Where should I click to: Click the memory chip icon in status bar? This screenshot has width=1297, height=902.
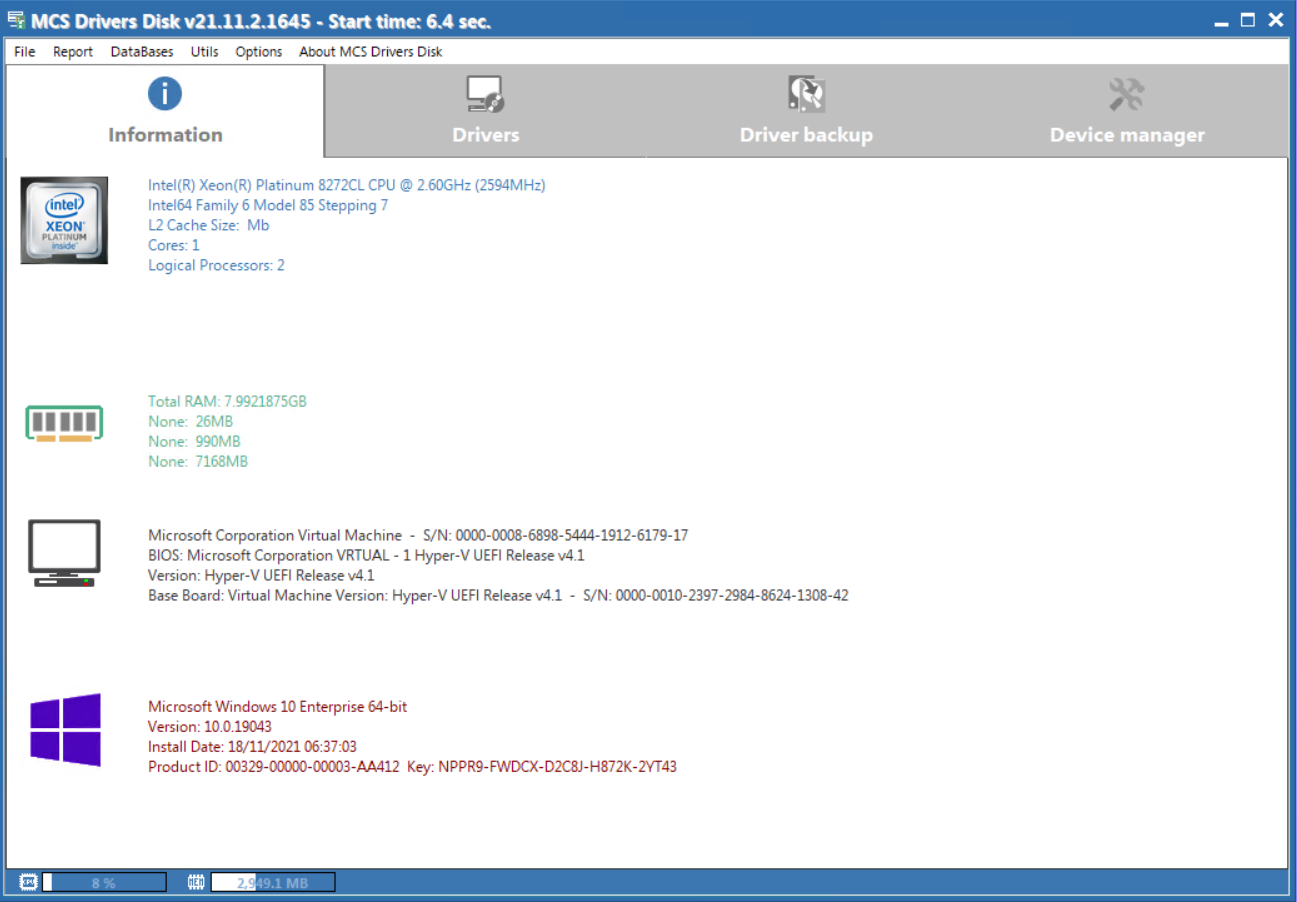click(196, 882)
